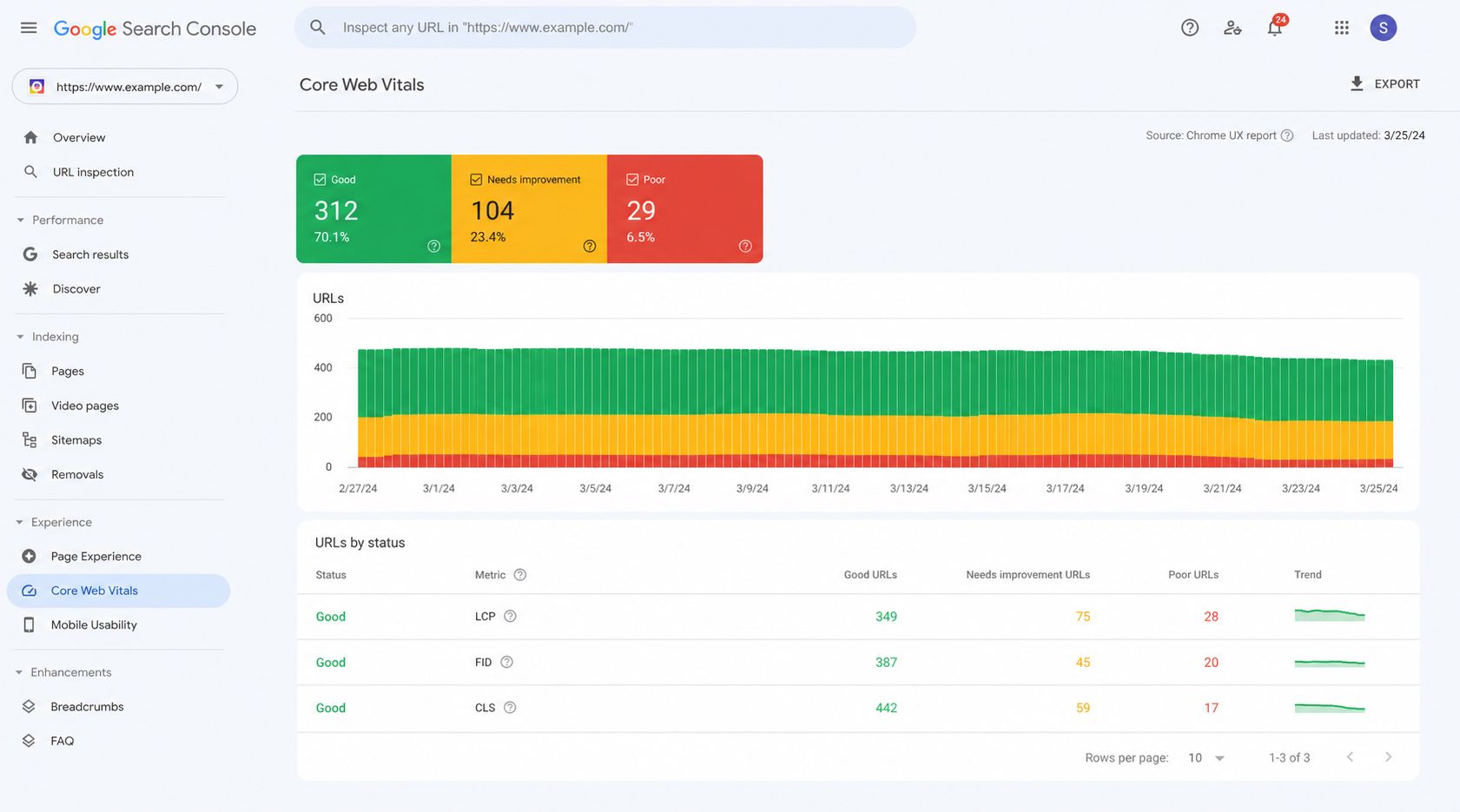Open Rows per page dropdown
1460x812 pixels.
coord(1206,758)
